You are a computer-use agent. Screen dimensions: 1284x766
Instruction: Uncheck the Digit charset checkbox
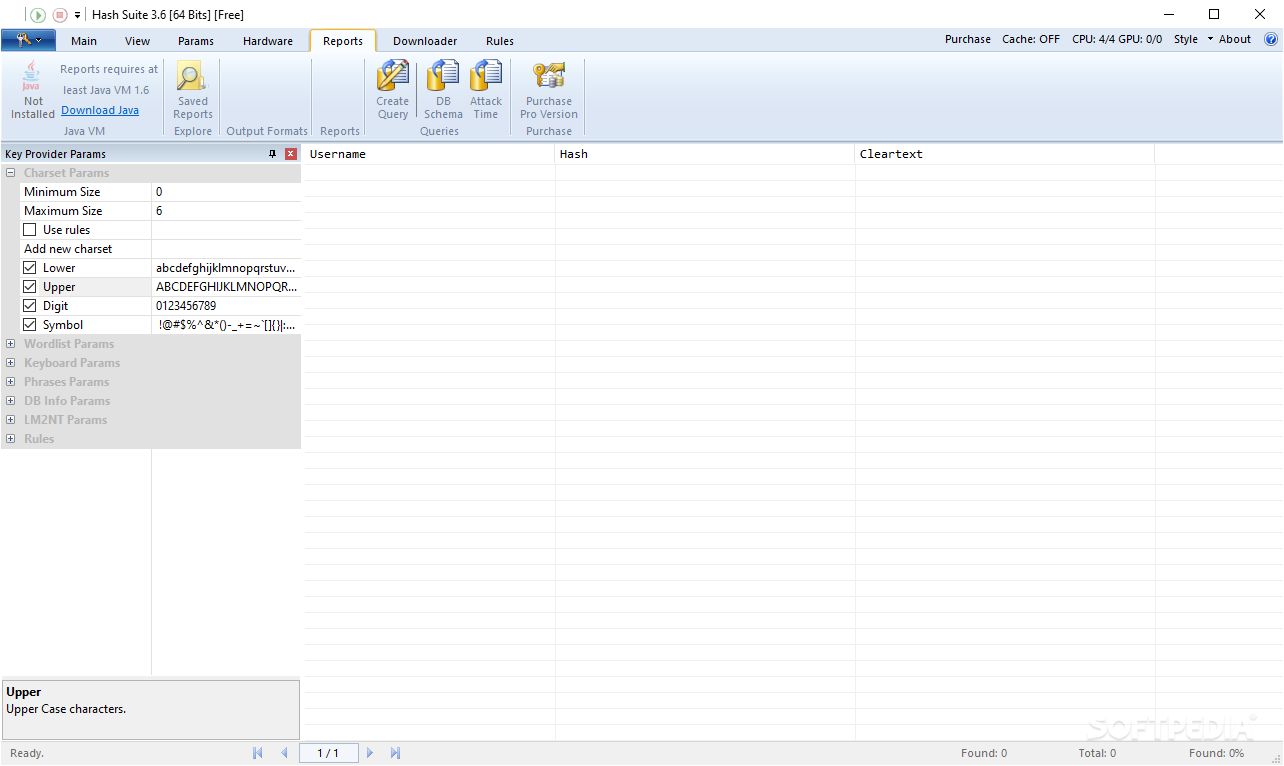tap(30, 306)
